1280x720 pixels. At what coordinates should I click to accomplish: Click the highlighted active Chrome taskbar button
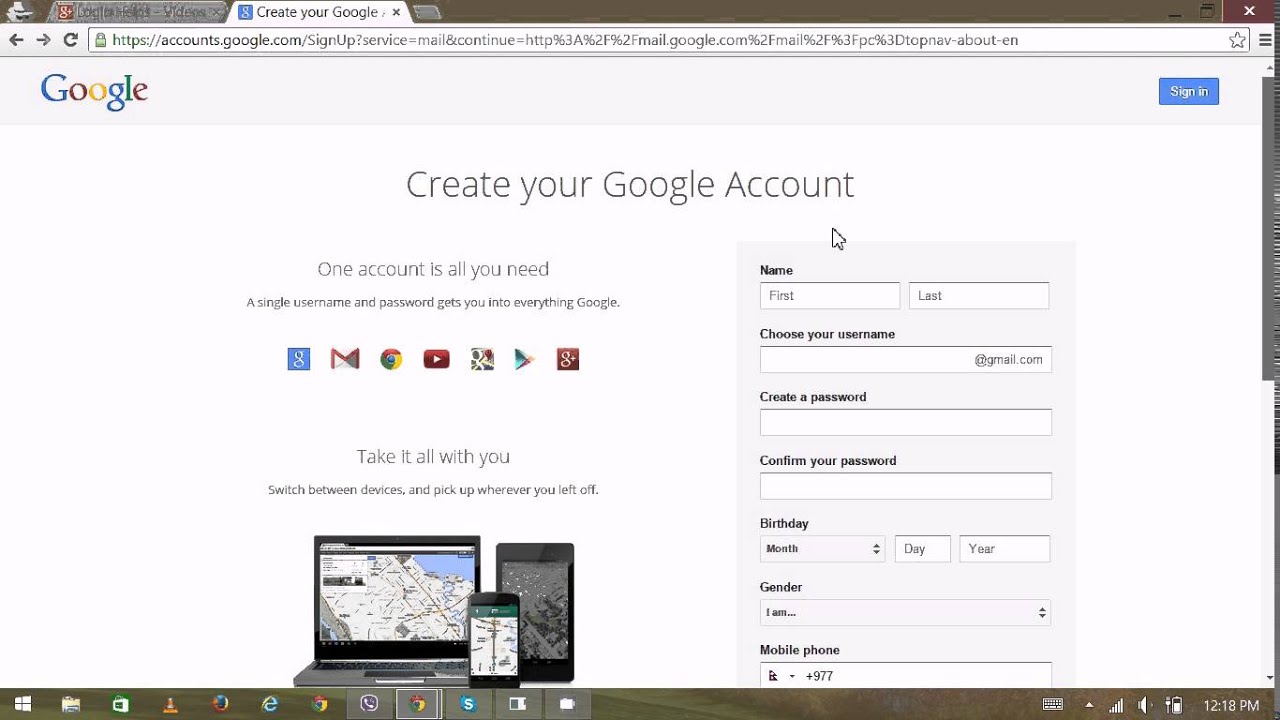[x=418, y=704]
